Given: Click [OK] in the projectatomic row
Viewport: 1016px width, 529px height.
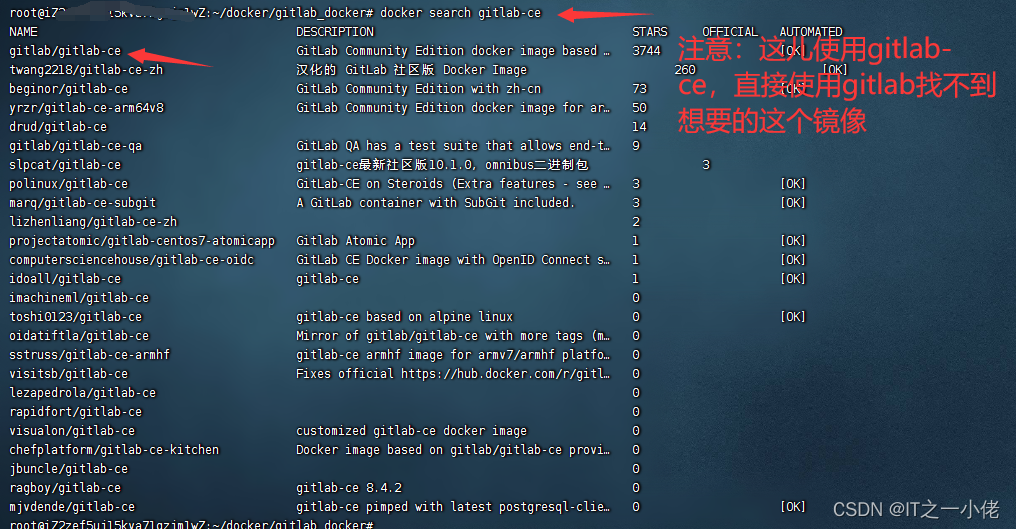Looking at the screenshot, I should (793, 241).
